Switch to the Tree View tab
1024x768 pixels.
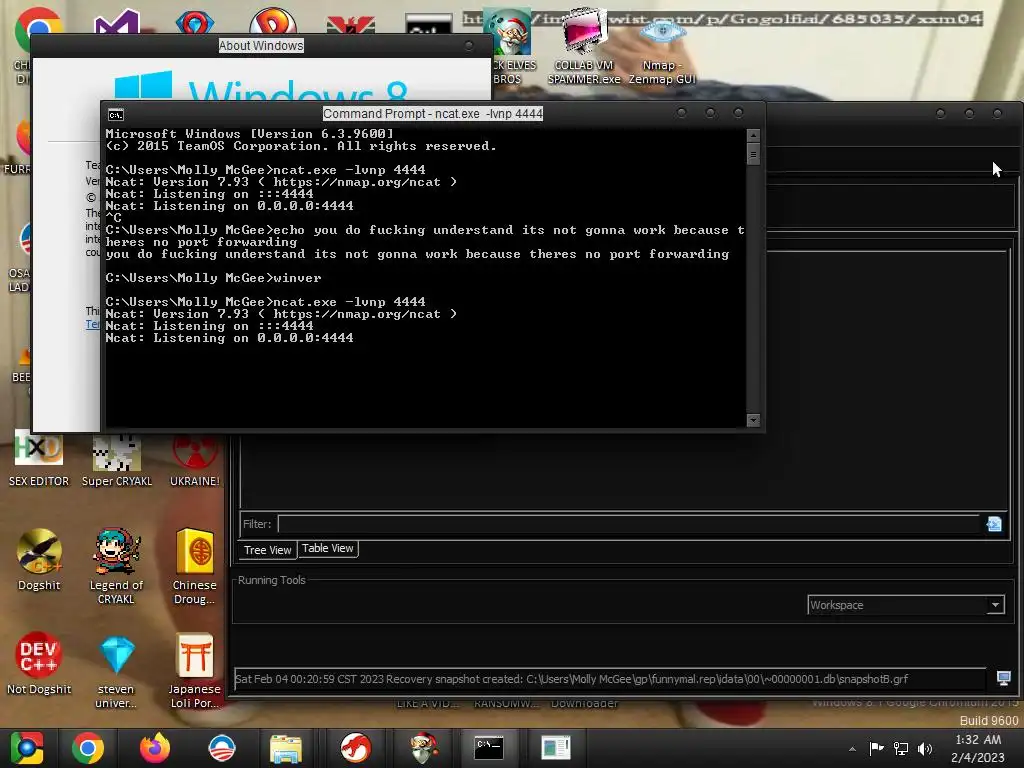tap(268, 550)
